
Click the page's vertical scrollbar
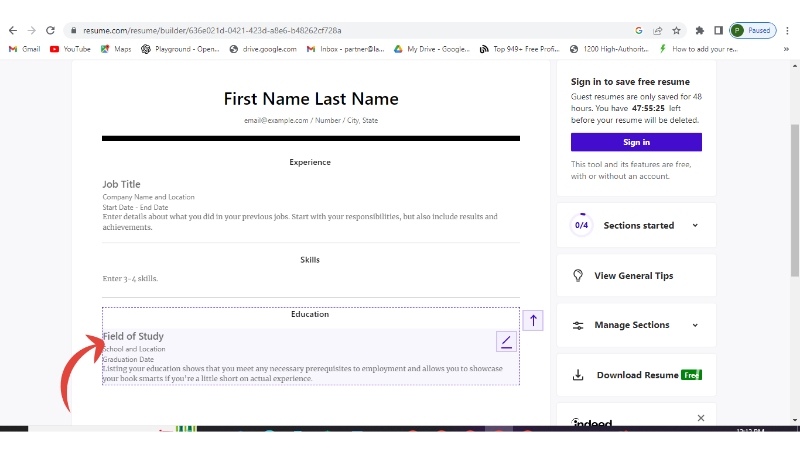coord(794,200)
